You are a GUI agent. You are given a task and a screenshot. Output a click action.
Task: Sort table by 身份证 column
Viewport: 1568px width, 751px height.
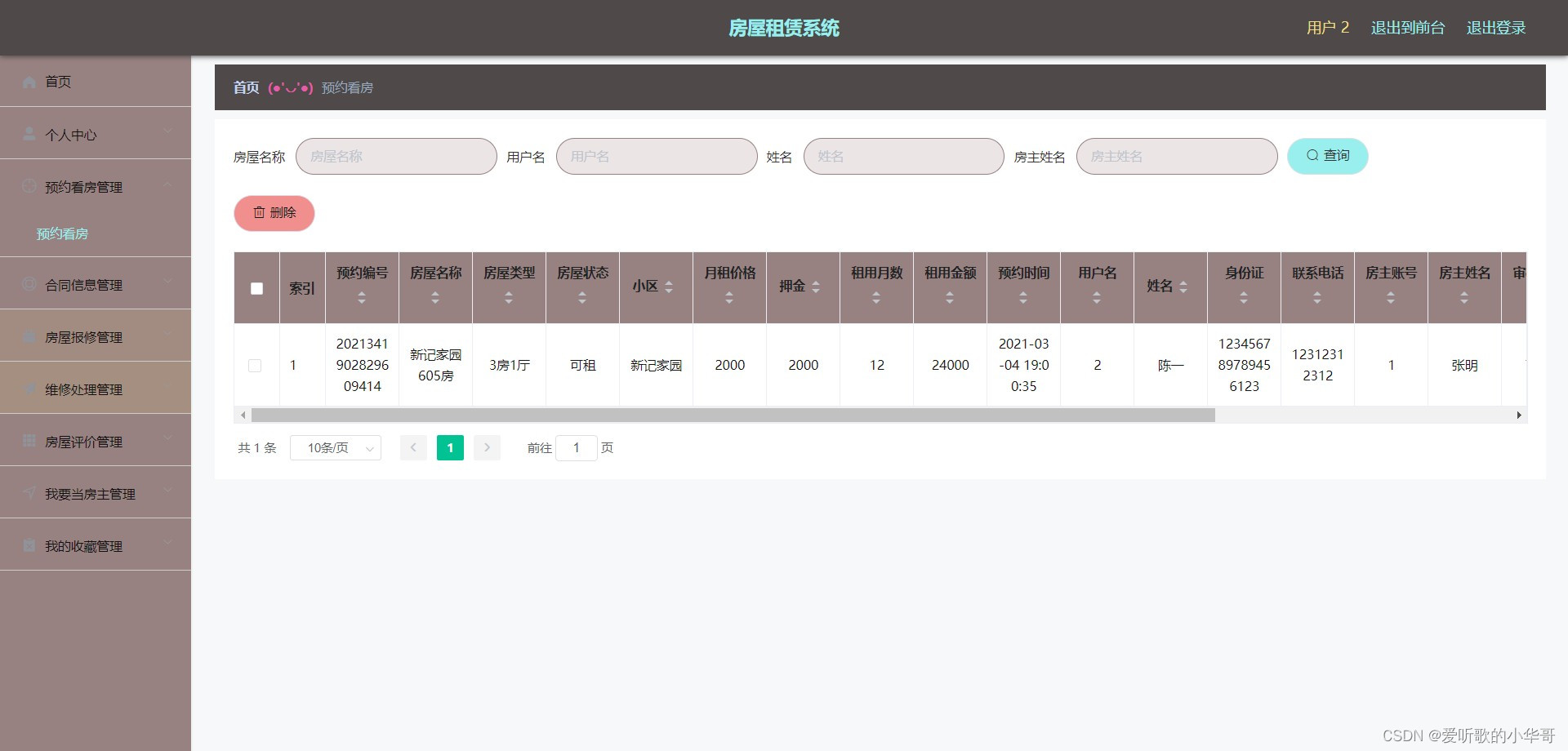tap(1244, 298)
